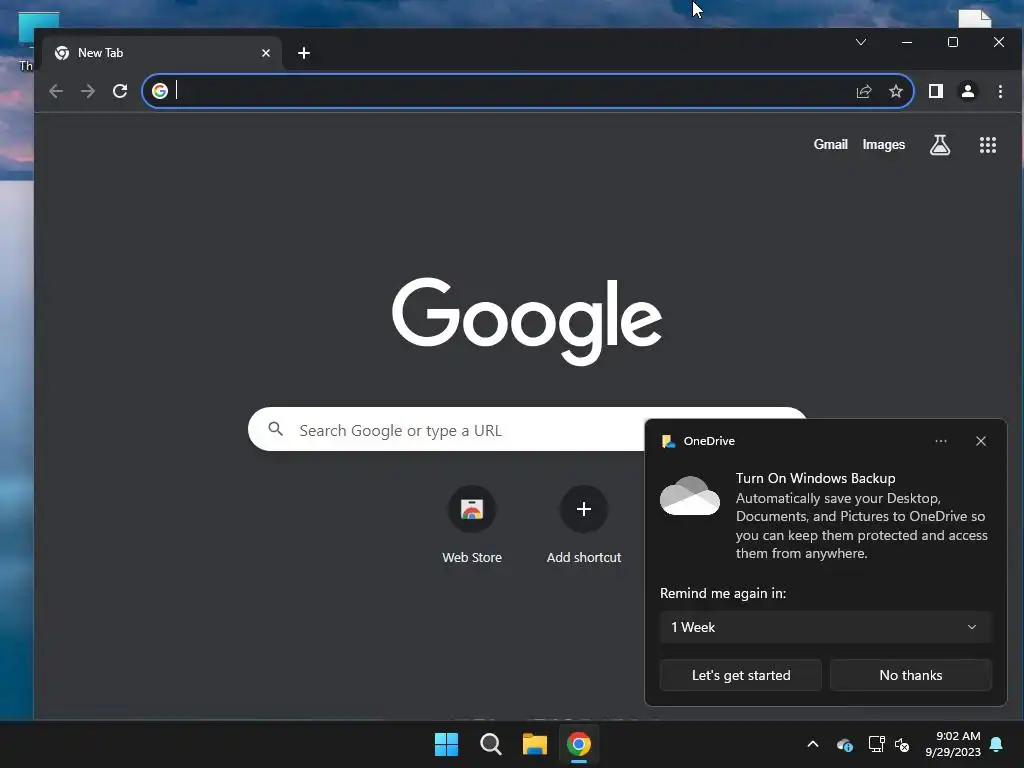Open Chrome's three-dot menu
This screenshot has width=1024, height=768.
1000,91
